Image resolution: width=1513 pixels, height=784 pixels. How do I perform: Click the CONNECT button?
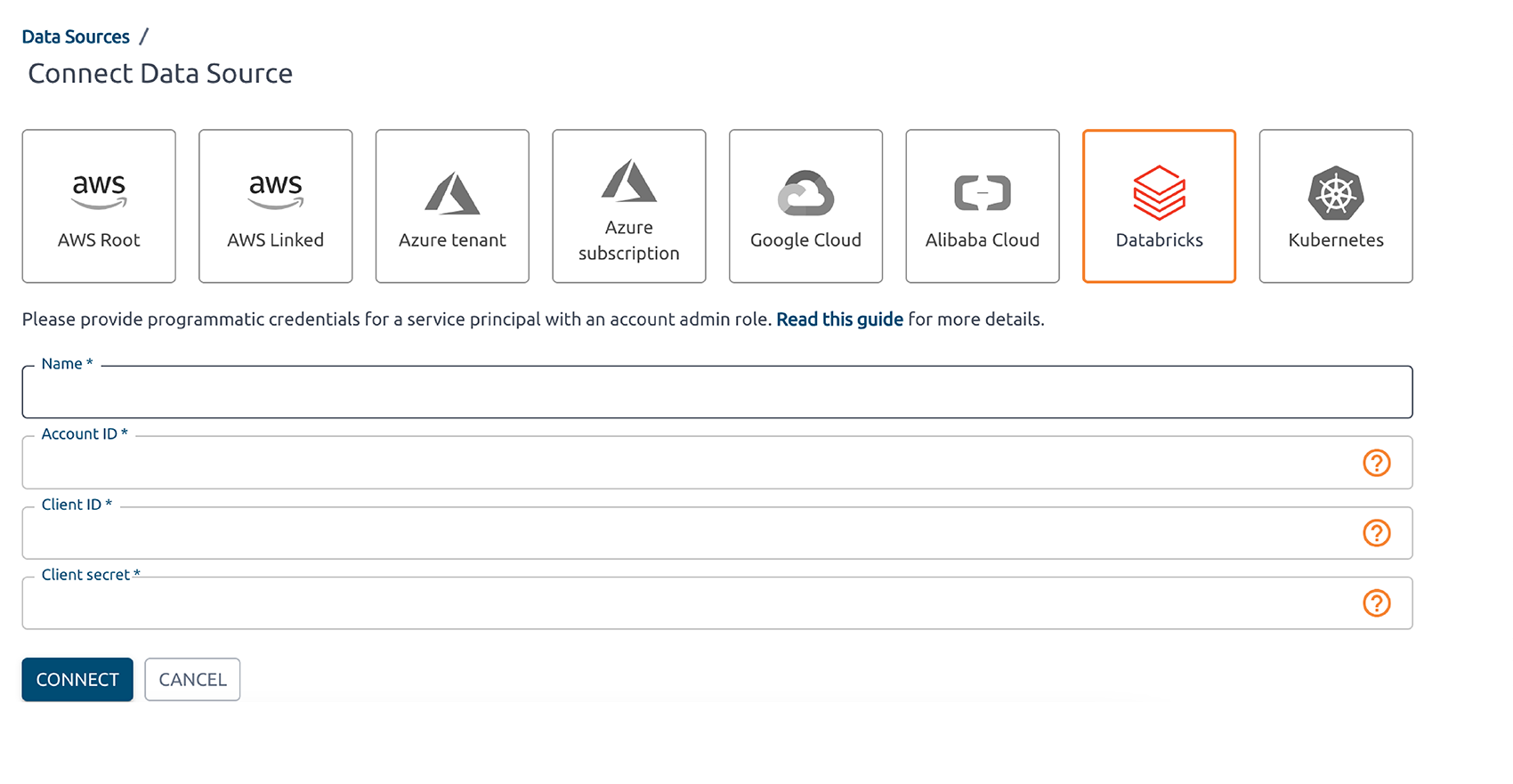pyautogui.click(x=77, y=680)
